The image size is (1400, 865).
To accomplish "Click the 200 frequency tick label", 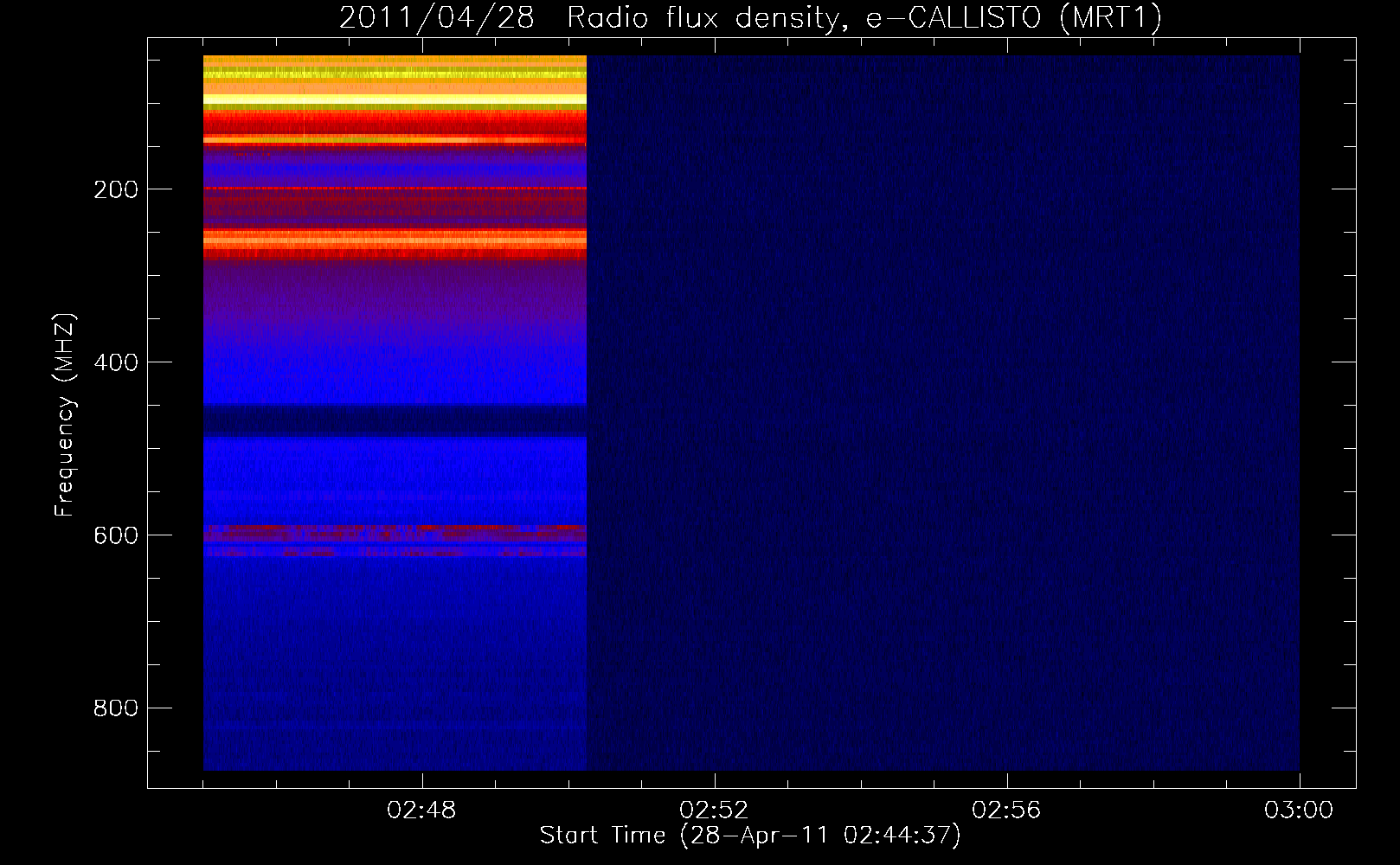I will pos(116,189).
